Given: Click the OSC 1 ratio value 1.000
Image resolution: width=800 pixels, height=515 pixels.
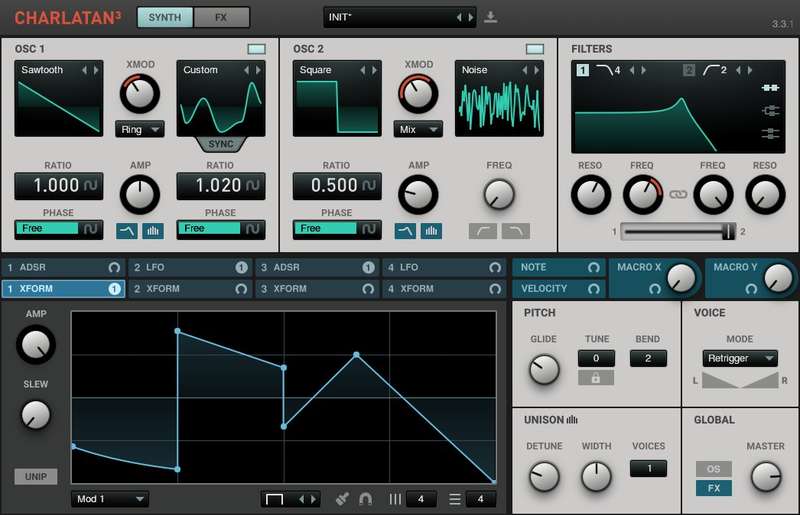Looking at the screenshot, I should (58, 186).
